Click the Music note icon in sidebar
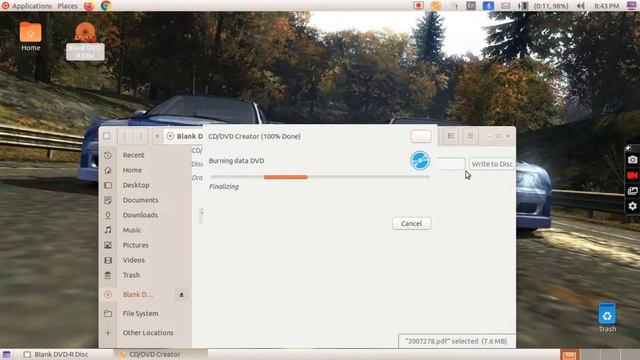The image size is (640, 360). 108,230
